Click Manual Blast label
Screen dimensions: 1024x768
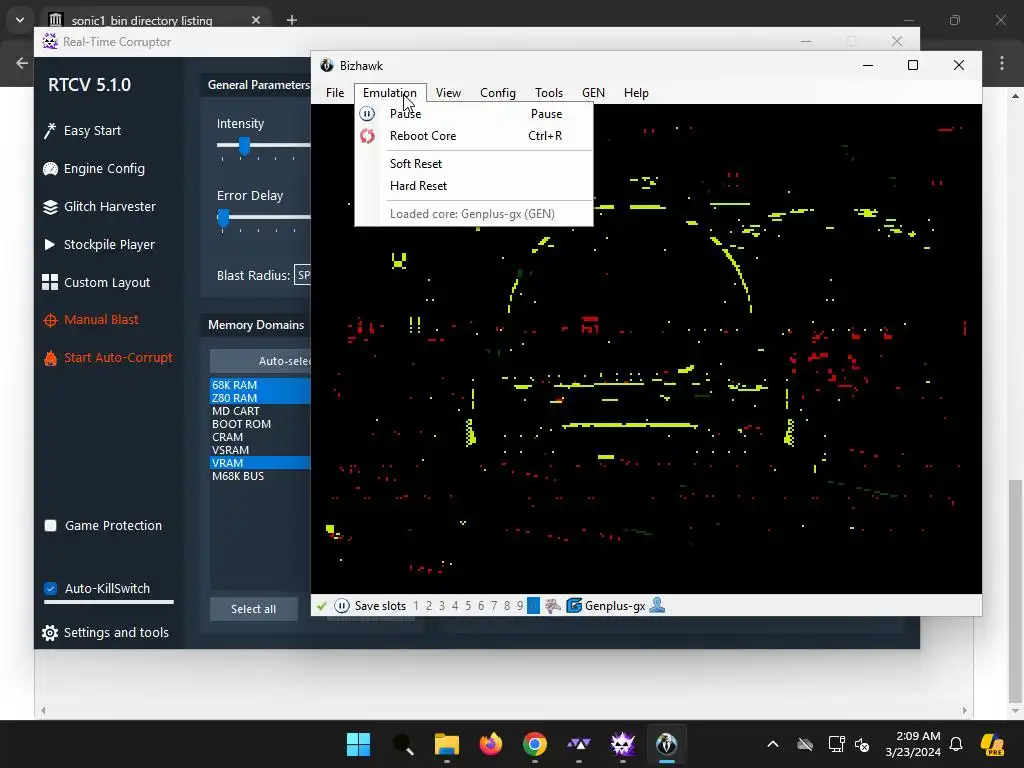pyautogui.click(x=101, y=320)
